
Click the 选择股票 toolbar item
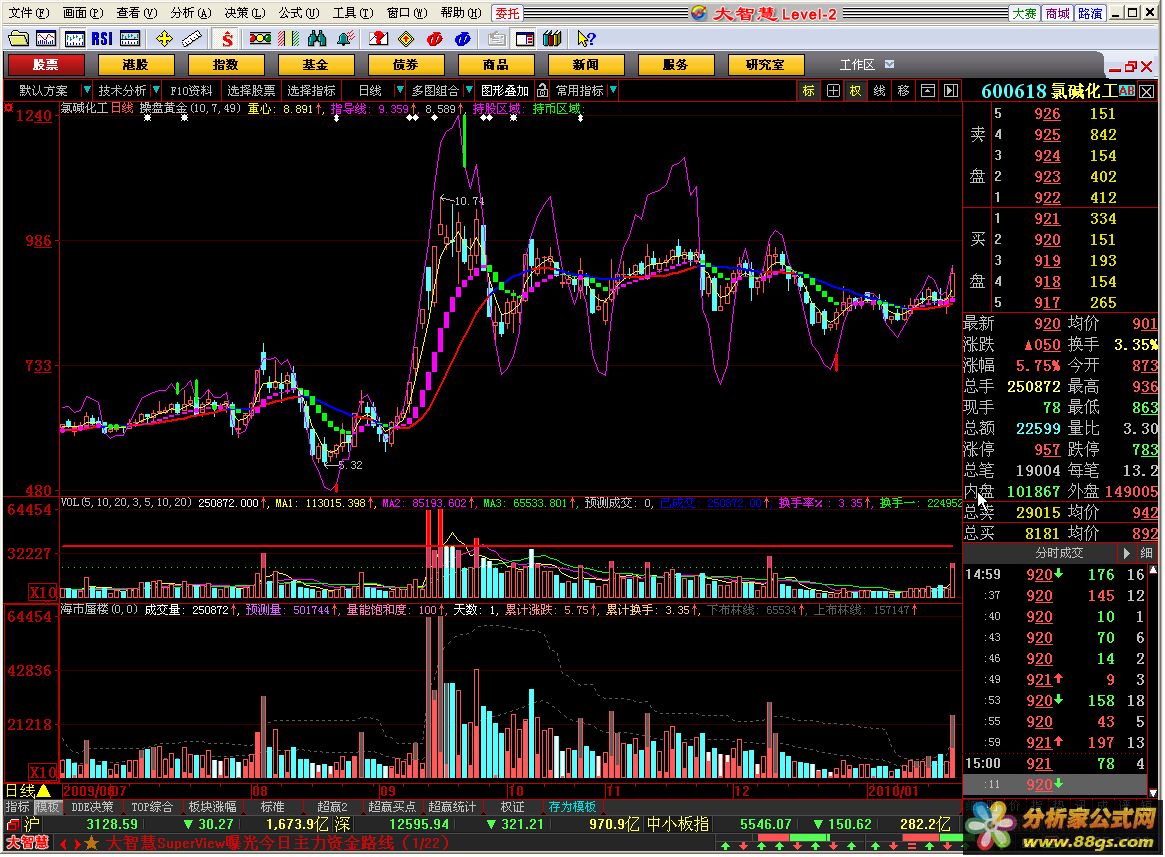tap(251, 91)
